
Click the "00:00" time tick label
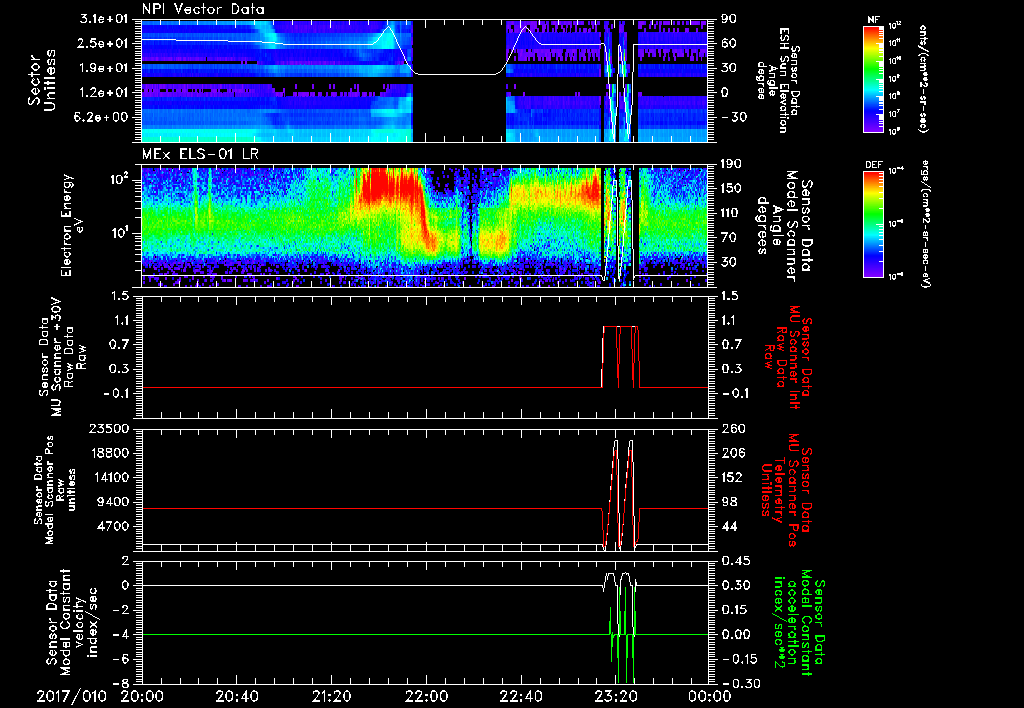711,696
